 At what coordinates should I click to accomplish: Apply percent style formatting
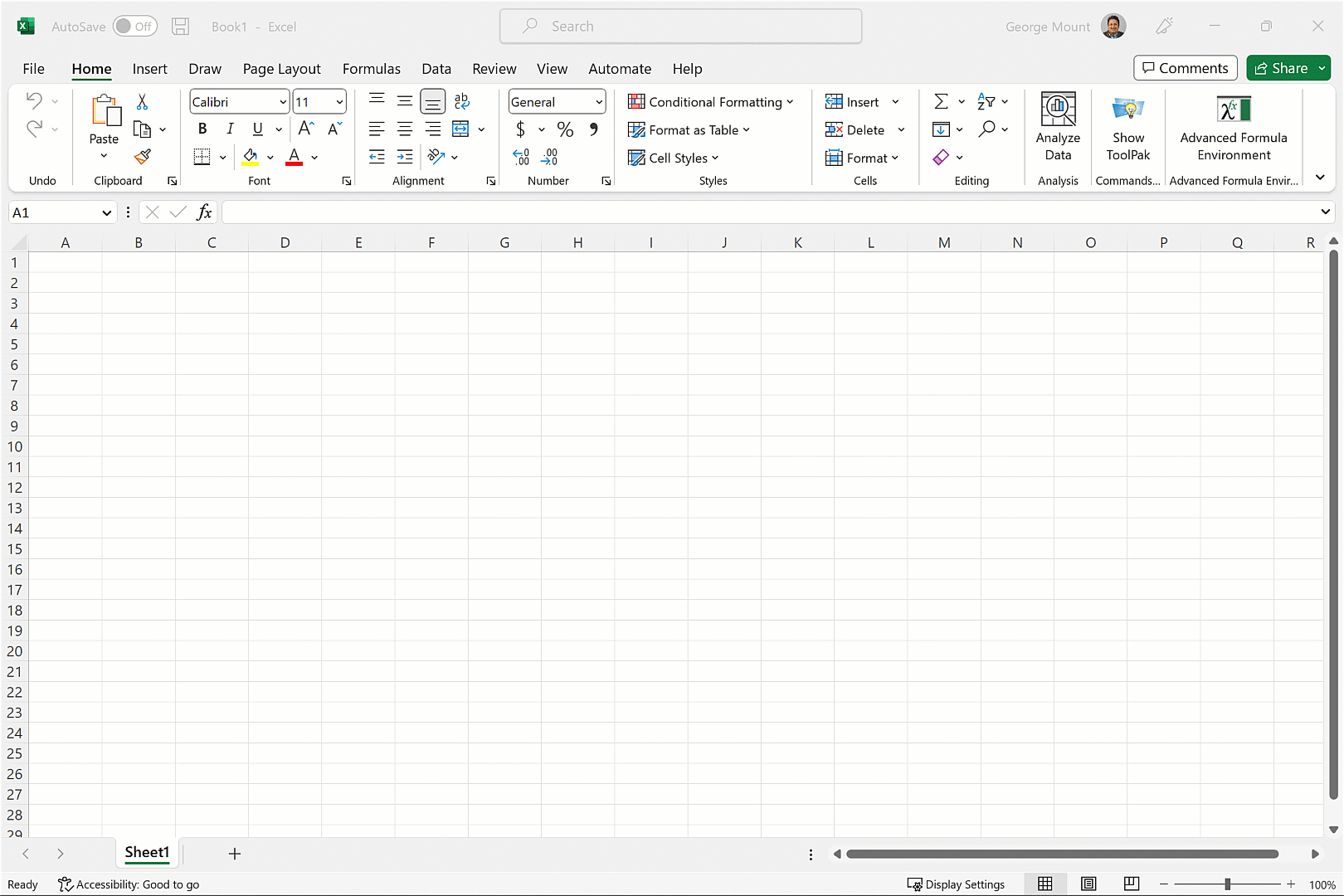(x=565, y=129)
